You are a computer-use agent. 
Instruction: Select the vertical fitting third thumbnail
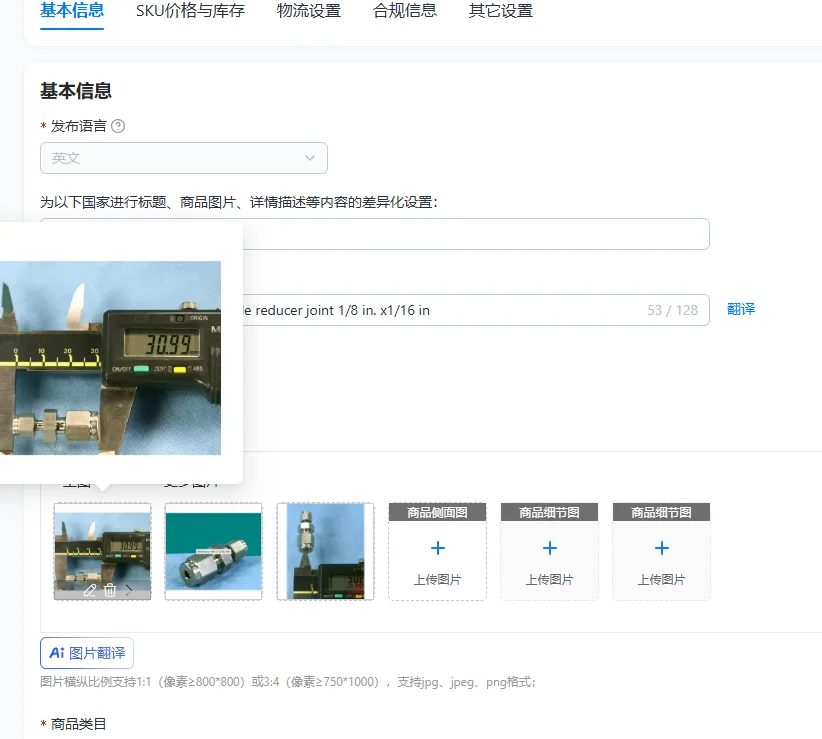coord(326,551)
